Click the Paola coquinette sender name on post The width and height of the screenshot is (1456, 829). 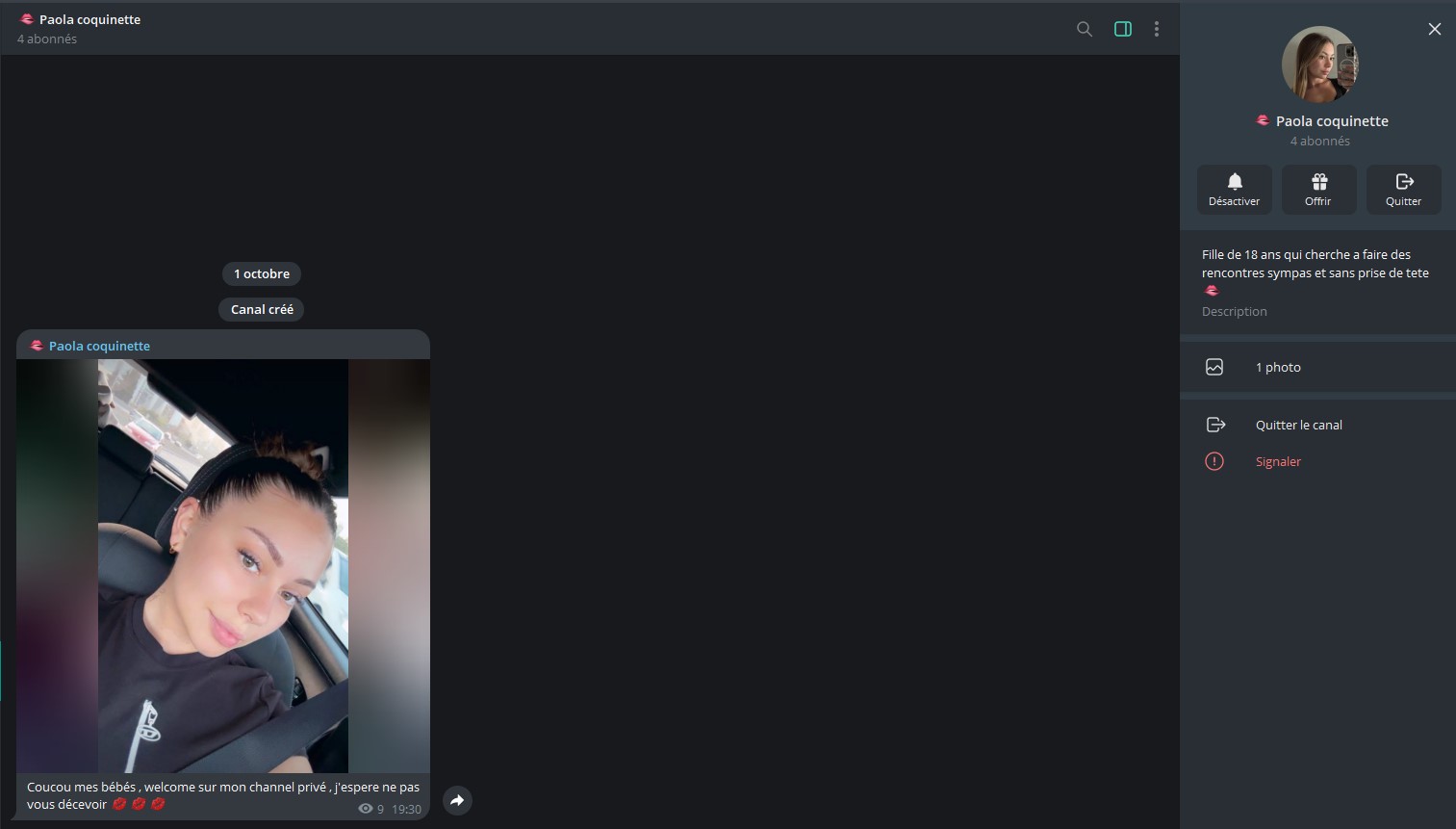[99, 346]
